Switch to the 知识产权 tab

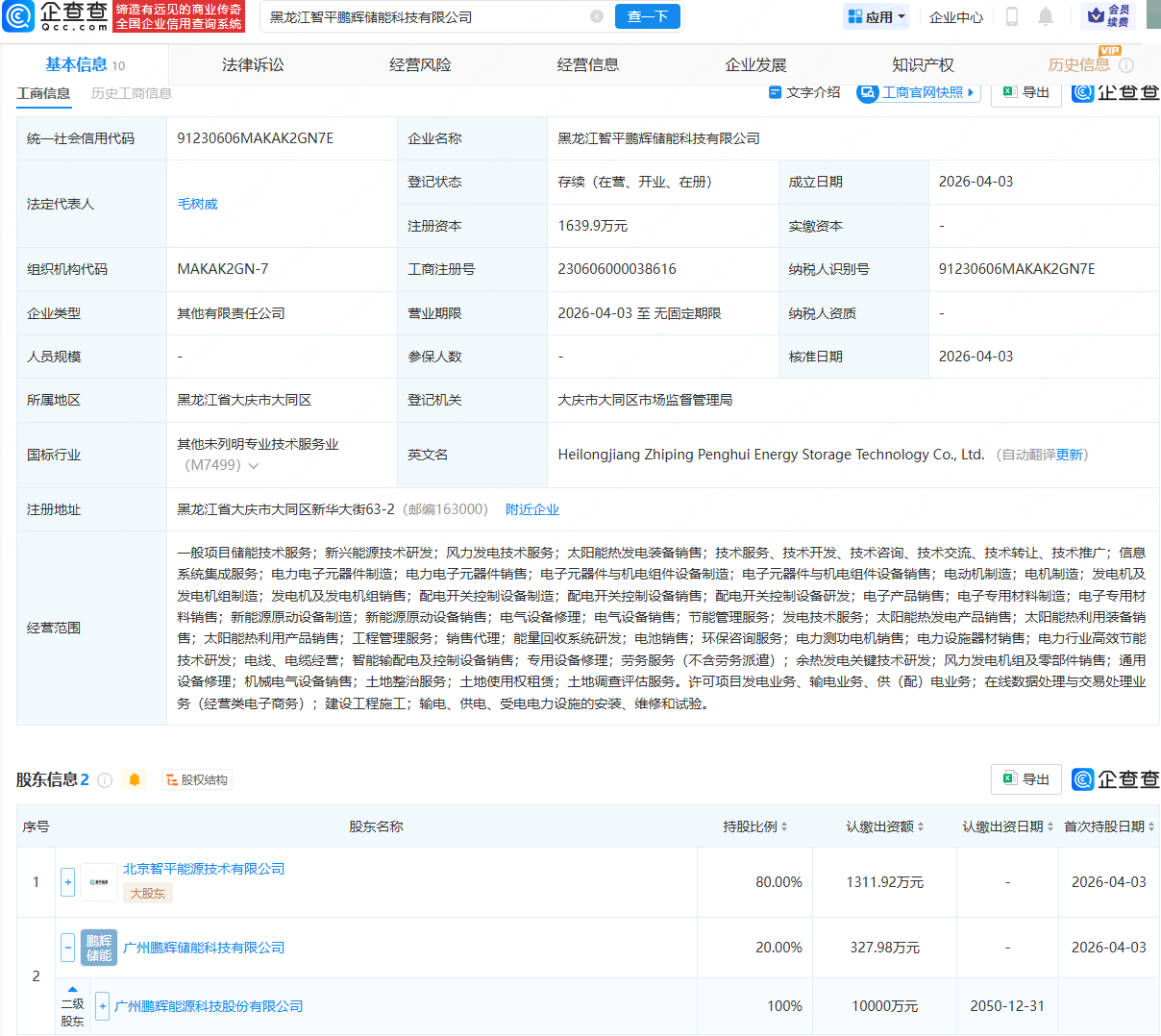tap(923, 65)
